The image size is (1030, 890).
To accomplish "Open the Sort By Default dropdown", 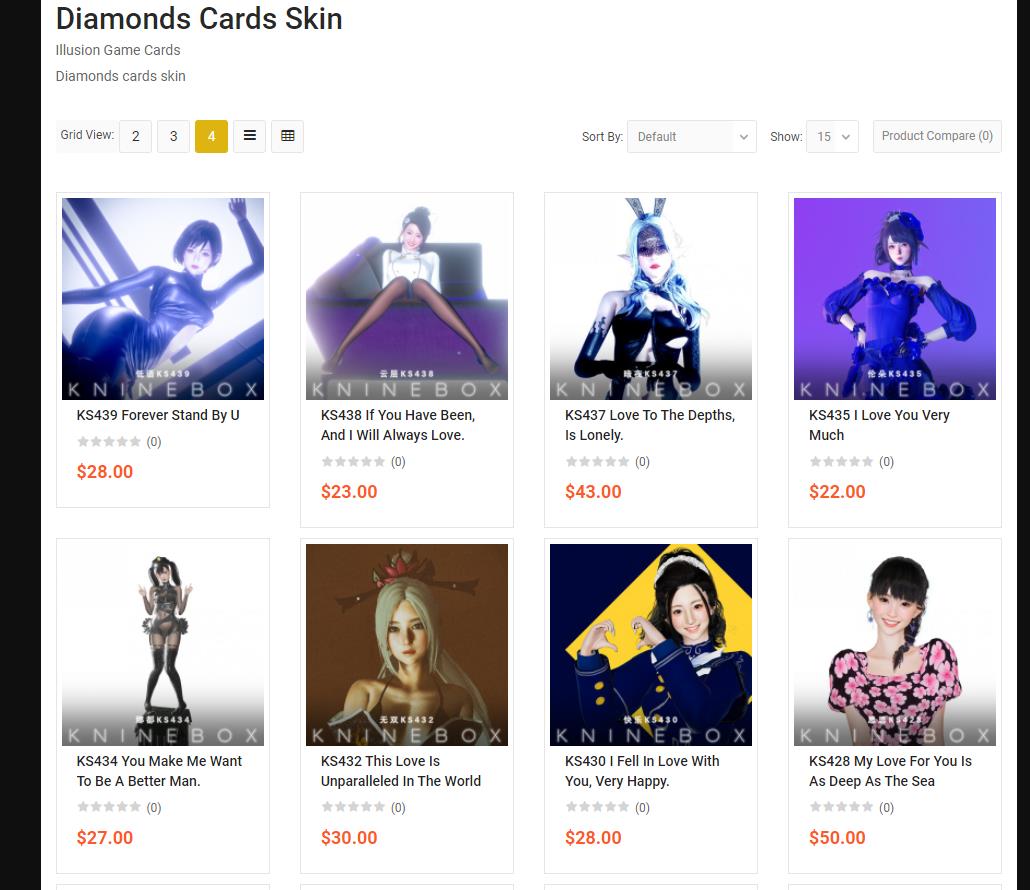I will (692, 137).
